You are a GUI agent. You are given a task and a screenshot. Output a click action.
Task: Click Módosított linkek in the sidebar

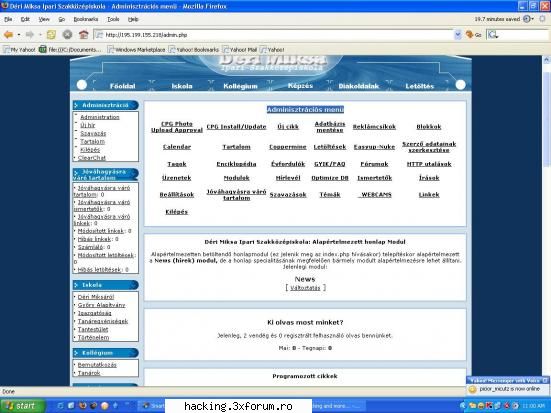[101, 231]
